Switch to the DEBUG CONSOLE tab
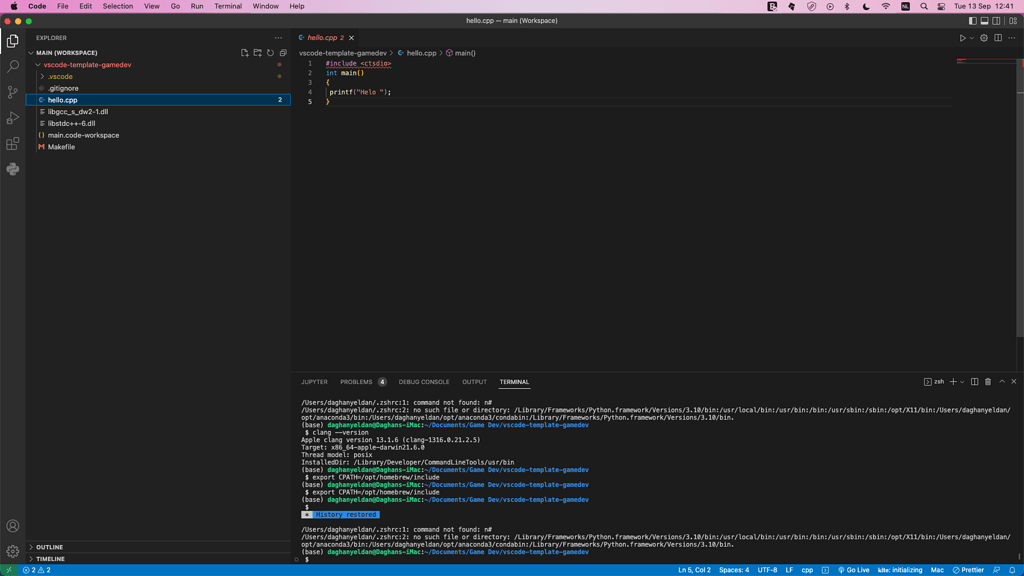Image resolution: width=1024 pixels, height=576 pixels. click(x=424, y=382)
